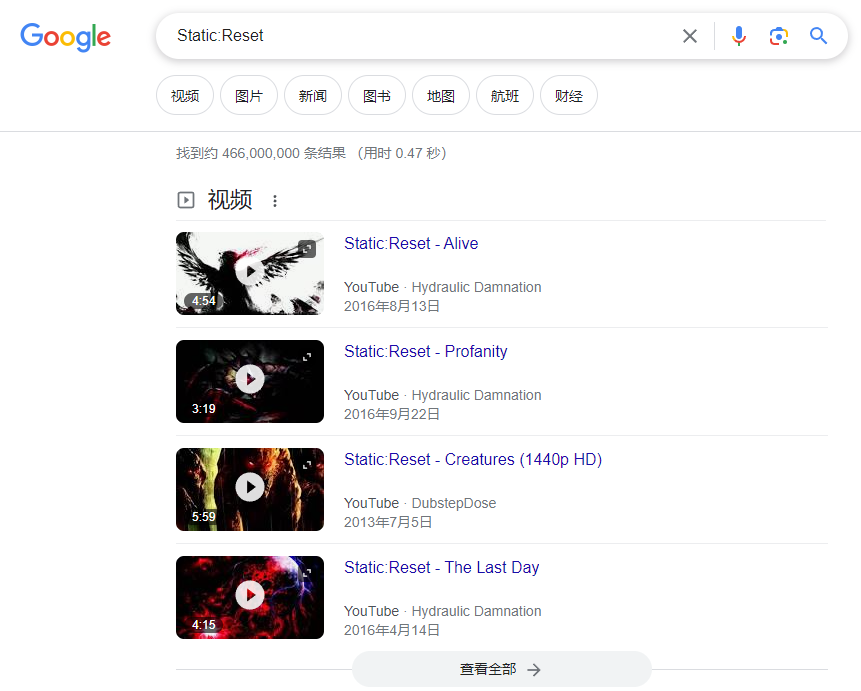Click the video section icon beside 视频
This screenshot has width=861, height=691.
(x=186, y=200)
